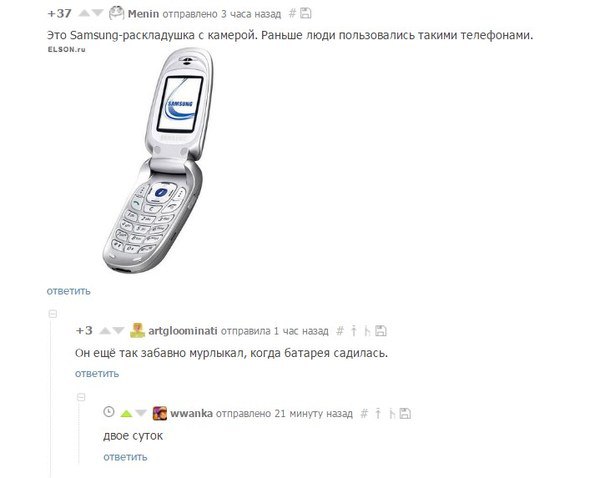Collapse the reply thread under Menin's comment

(53, 314)
